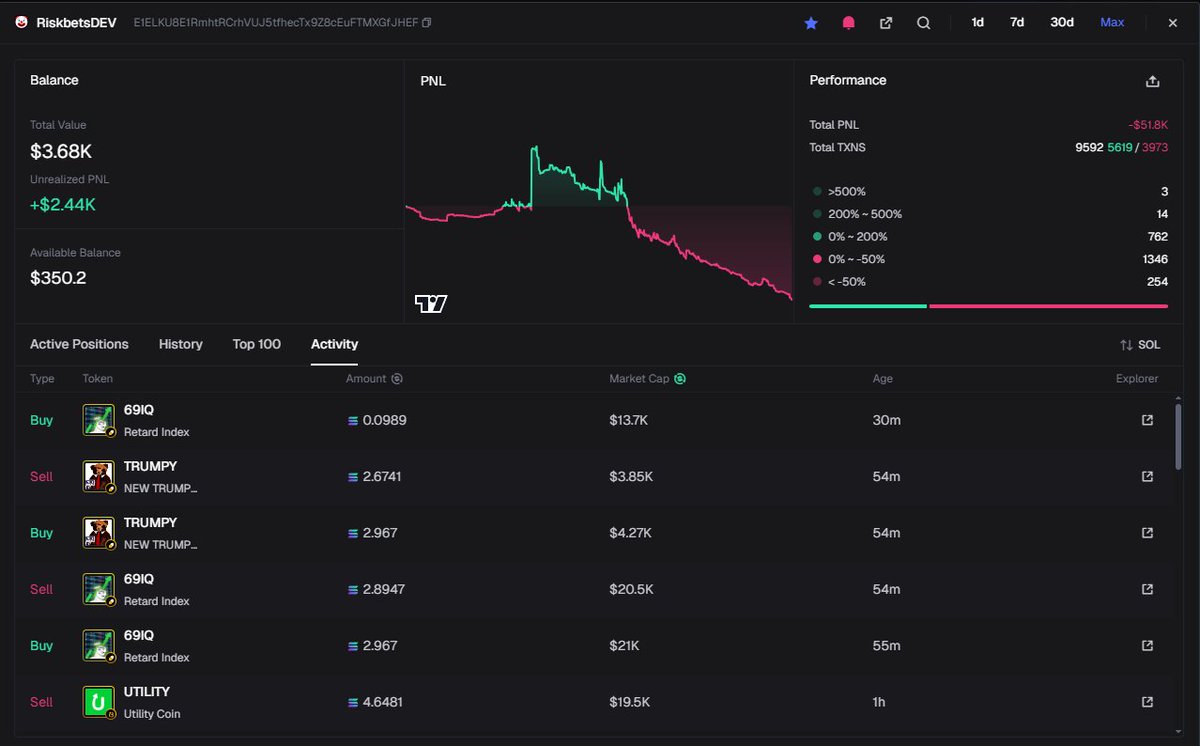This screenshot has width=1200, height=746.
Task: Open explorer link for 69IQ 55m buy
Action: pos(1147,646)
